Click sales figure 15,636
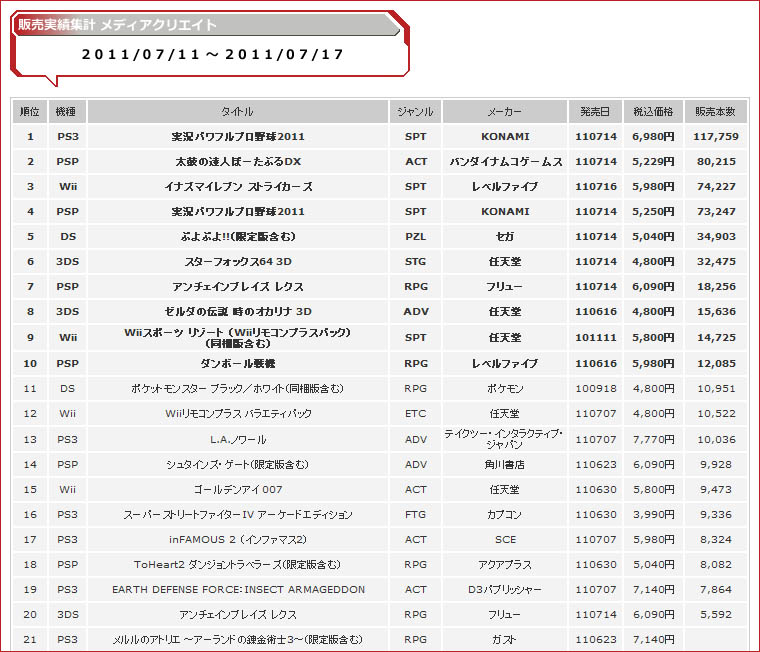760x652 pixels. click(x=716, y=312)
